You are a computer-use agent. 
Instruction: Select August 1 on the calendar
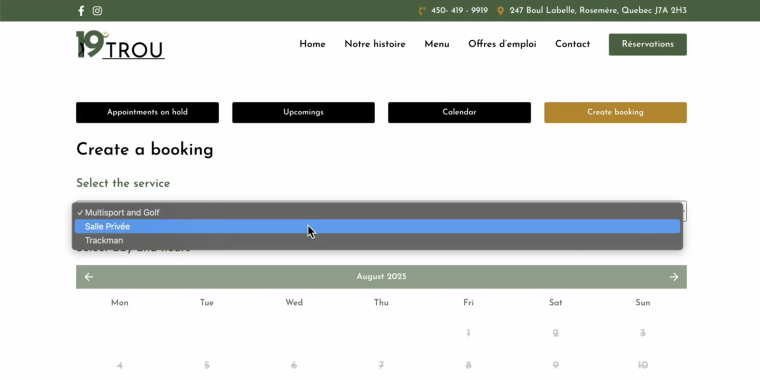coord(468,333)
